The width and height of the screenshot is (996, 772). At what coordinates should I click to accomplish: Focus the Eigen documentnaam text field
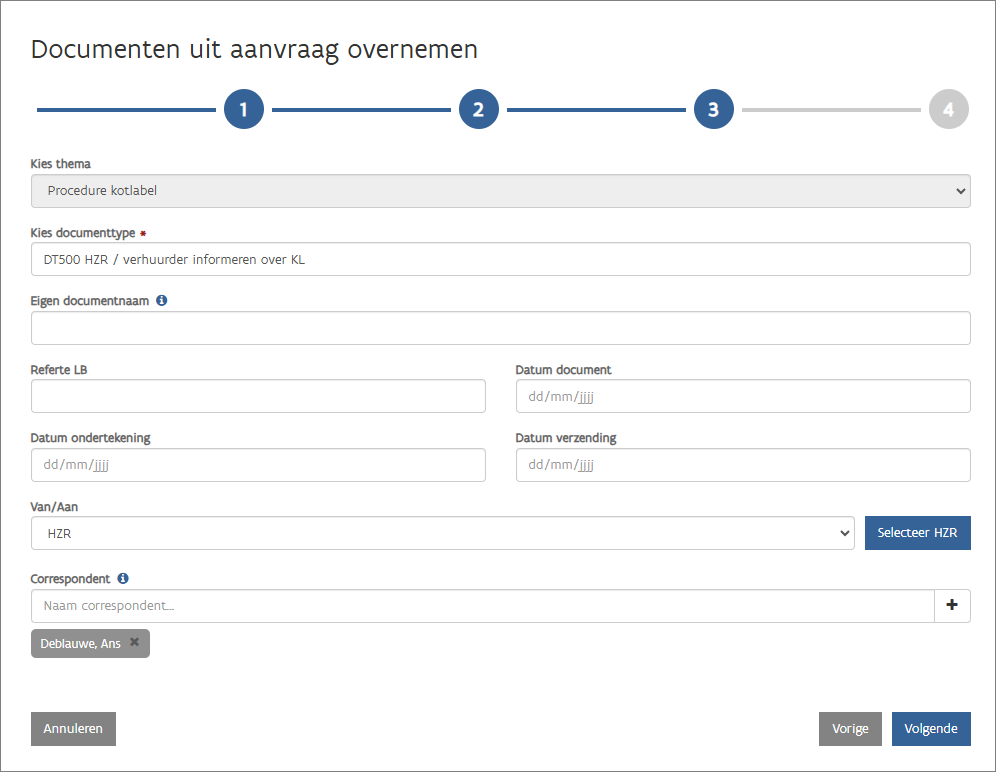pos(500,328)
